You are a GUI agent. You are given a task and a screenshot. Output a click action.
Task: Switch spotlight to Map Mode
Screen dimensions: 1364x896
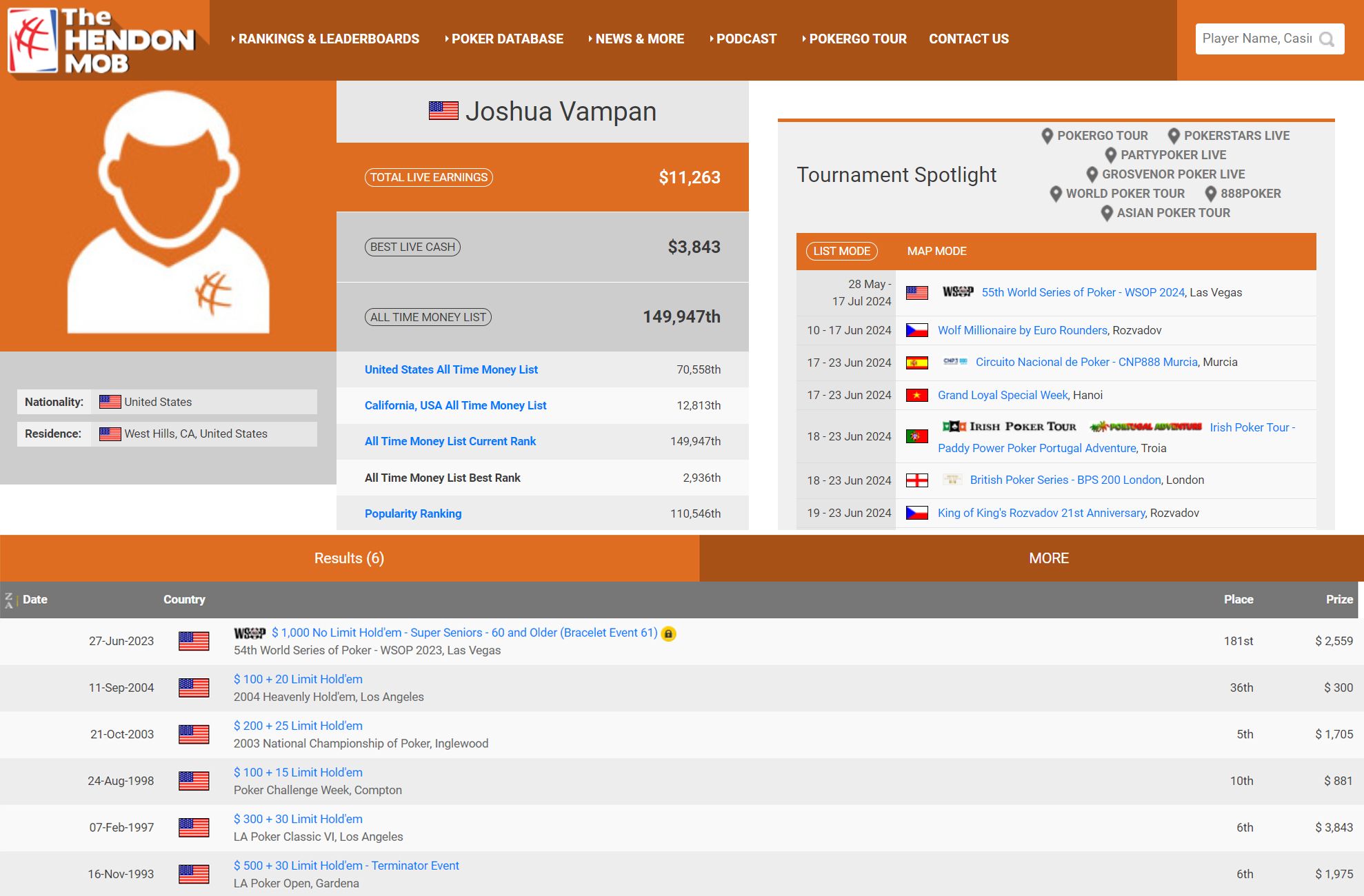pyautogui.click(x=936, y=251)
